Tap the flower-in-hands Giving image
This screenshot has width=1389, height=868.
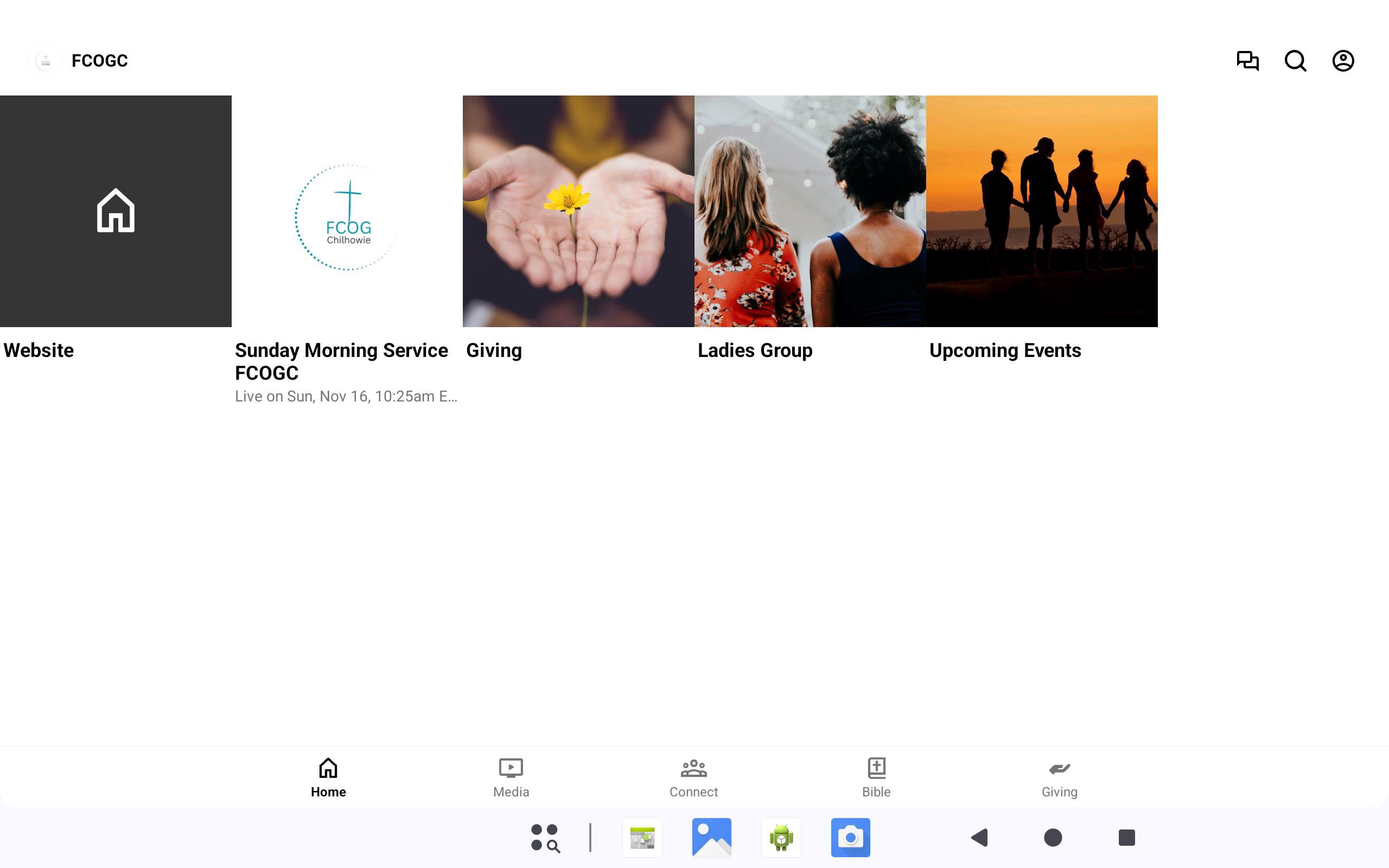tap(578, 210)
